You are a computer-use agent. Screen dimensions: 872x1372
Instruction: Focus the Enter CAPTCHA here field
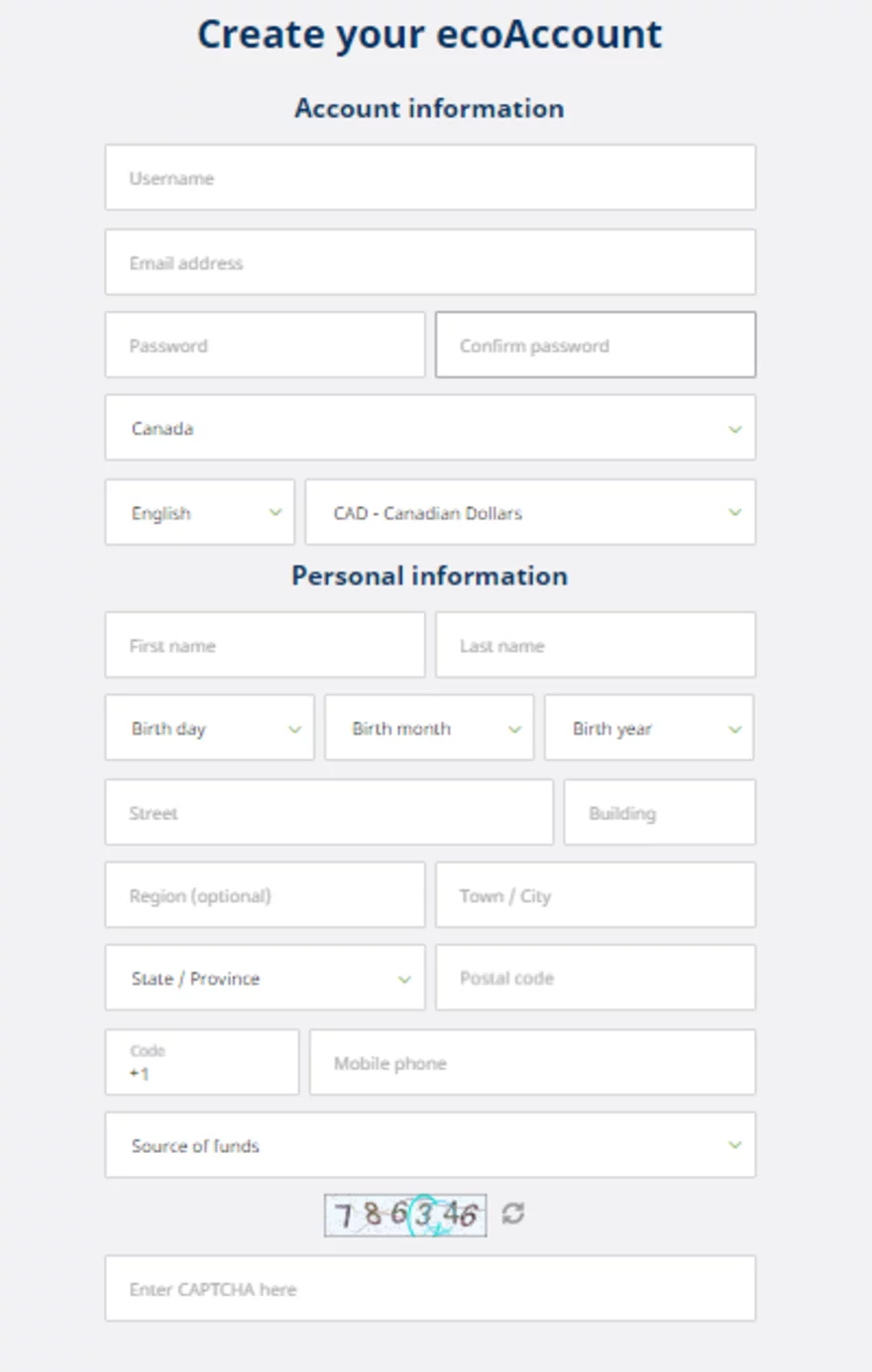[430, 1289]
